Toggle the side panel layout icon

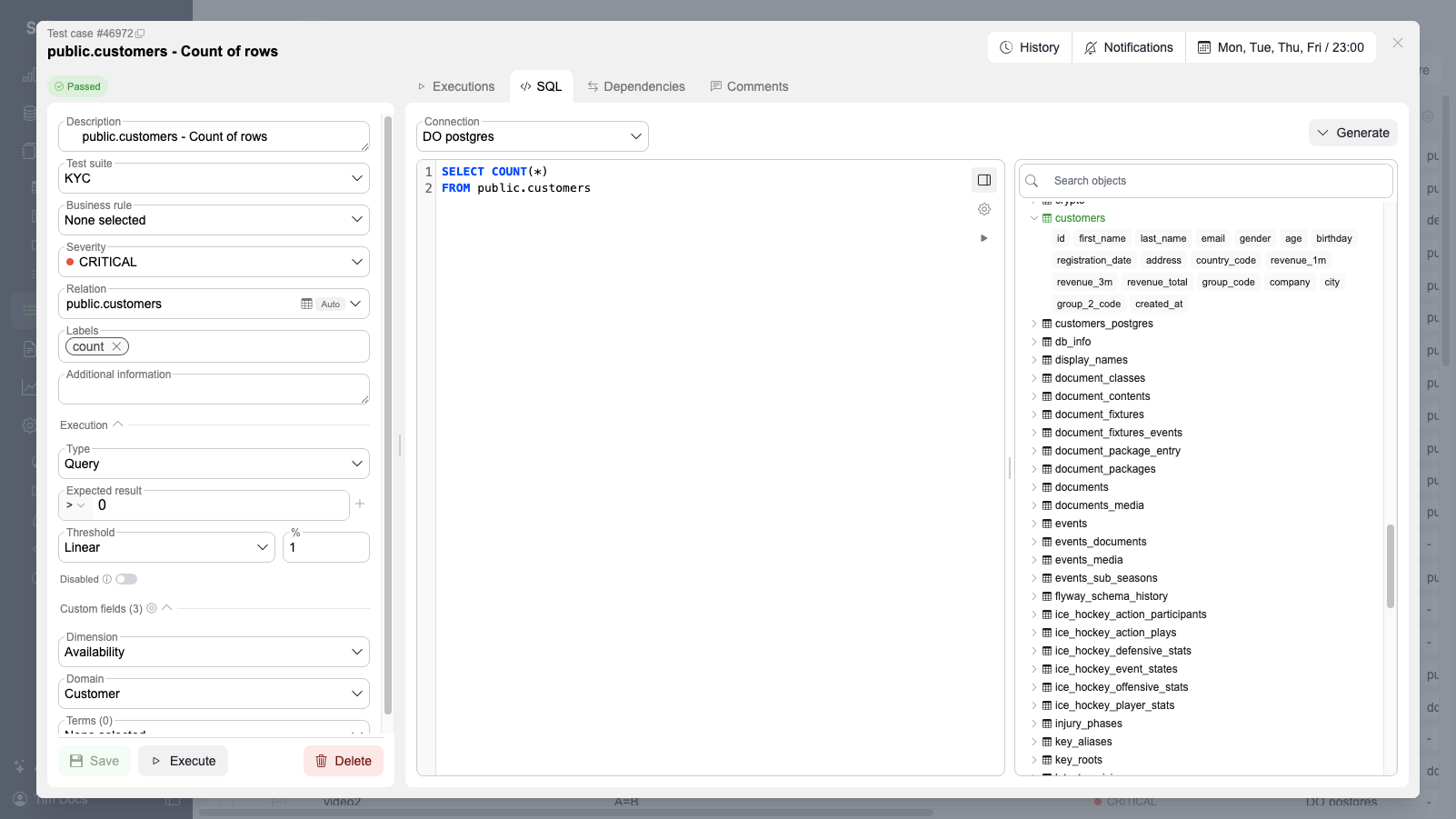pos(984,180)
